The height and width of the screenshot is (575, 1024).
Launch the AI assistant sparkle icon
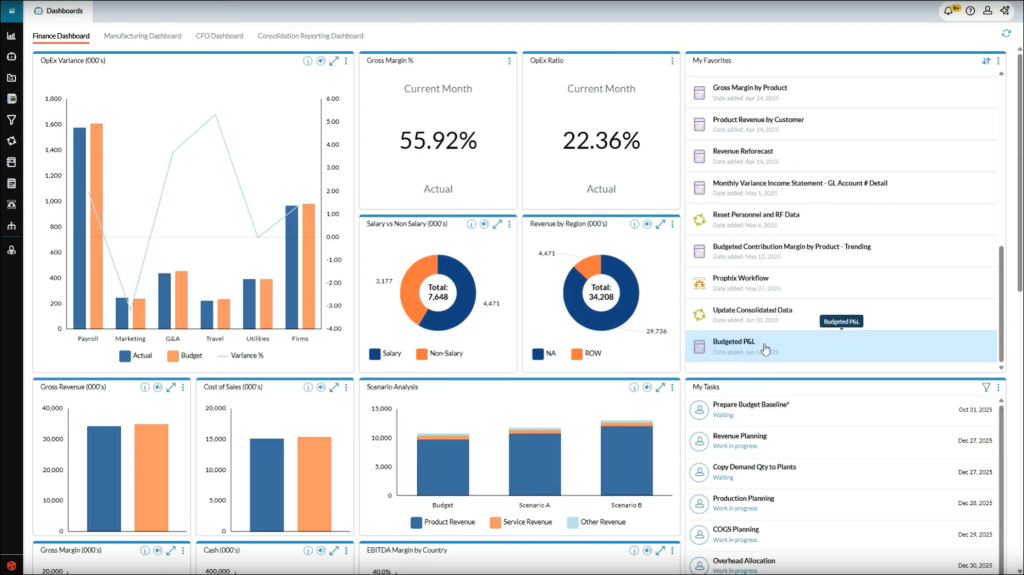coord(1007,11)
